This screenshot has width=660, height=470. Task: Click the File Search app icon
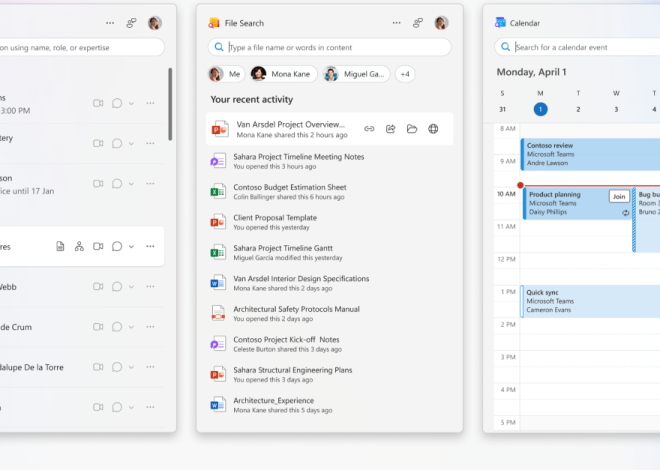point(214,23)
